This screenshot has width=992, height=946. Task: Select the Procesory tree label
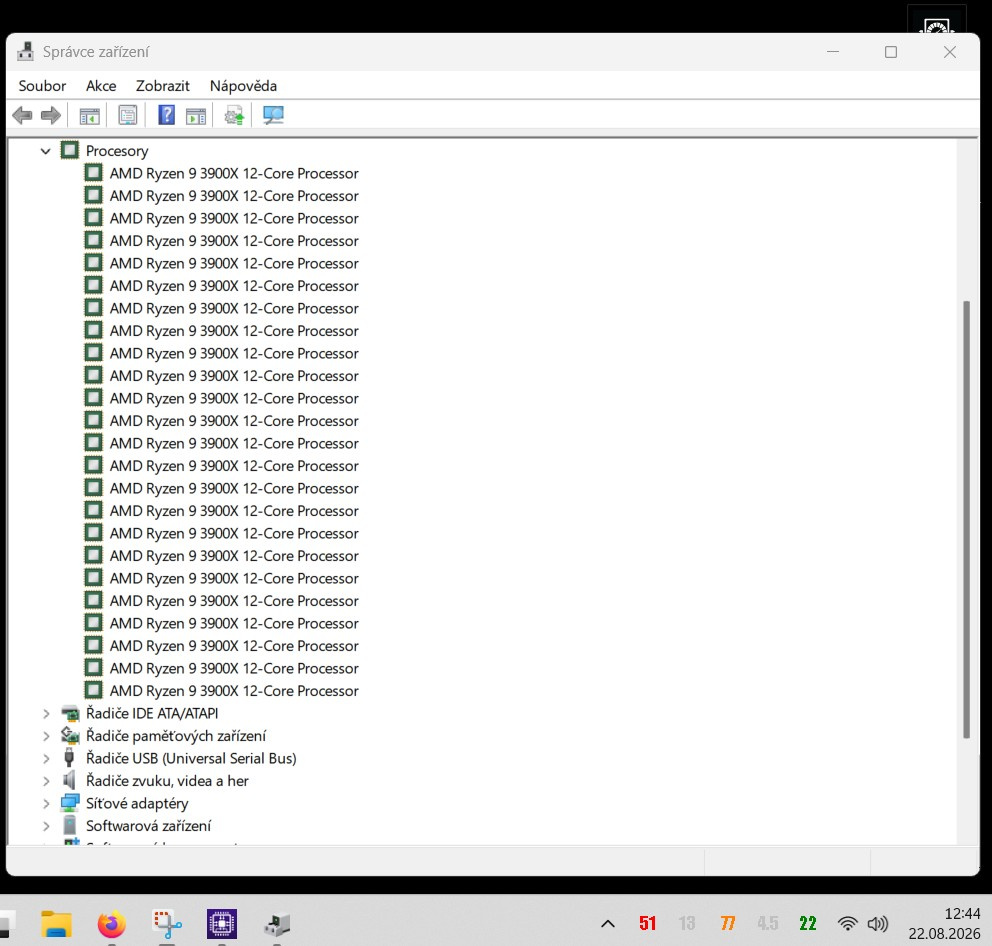click(117, 151)
